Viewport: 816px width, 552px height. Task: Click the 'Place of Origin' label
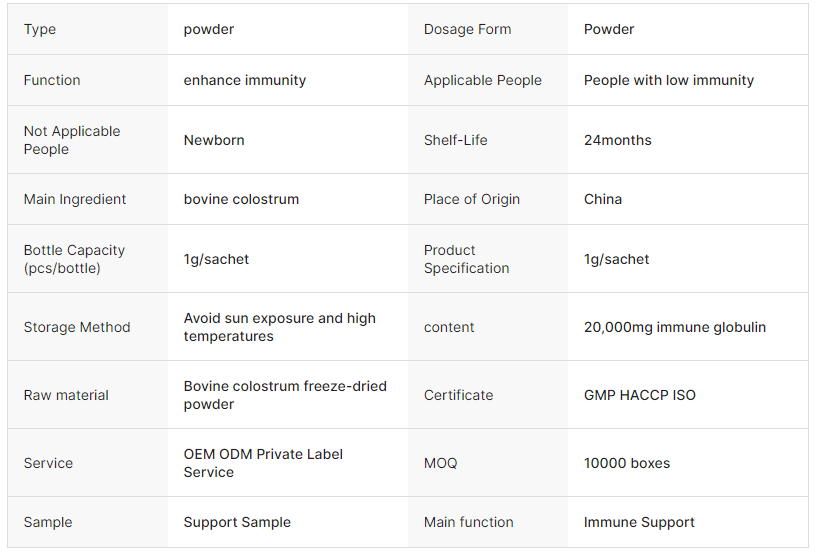(472, 199)
